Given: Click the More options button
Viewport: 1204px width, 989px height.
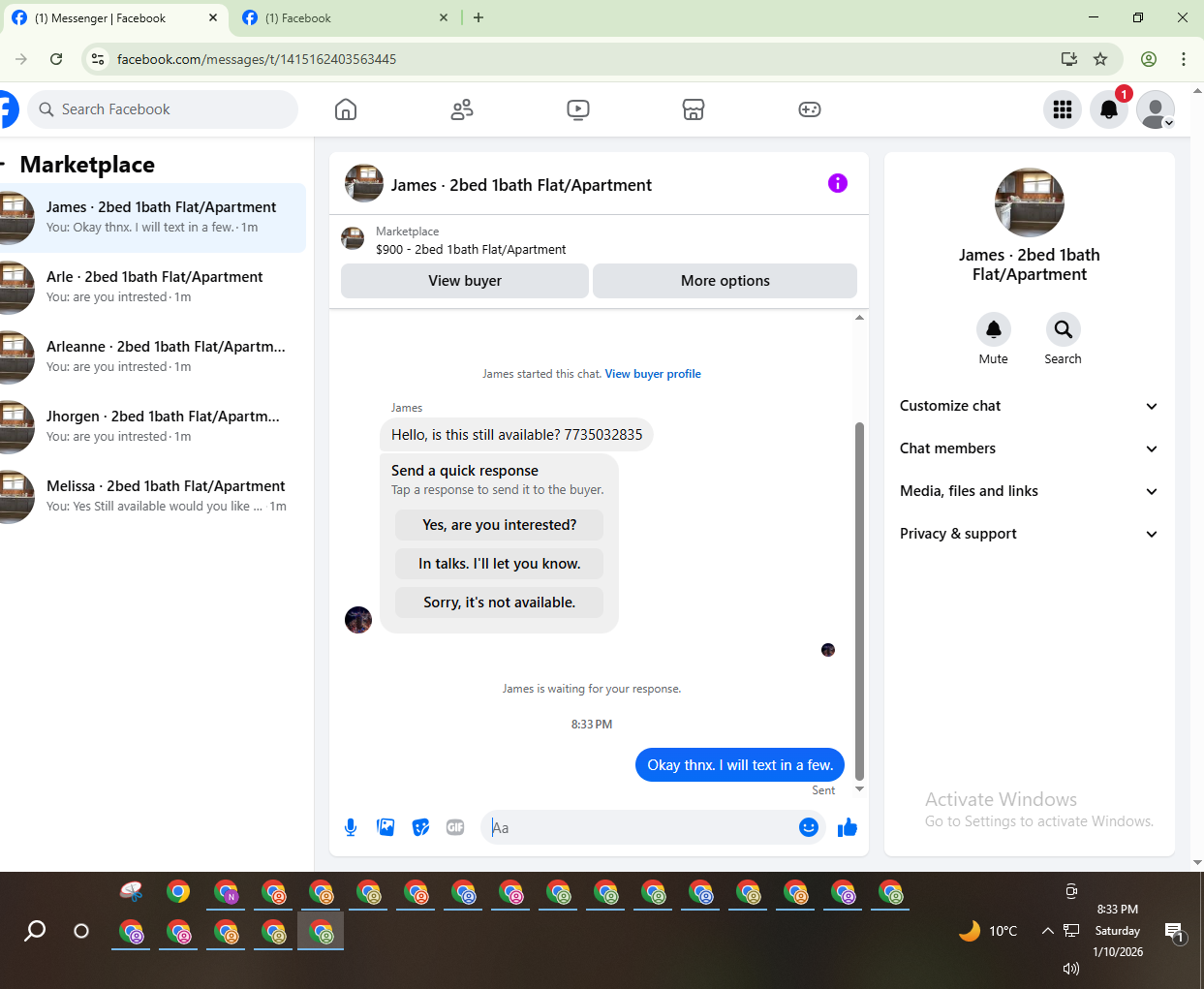Looking at the screenshot, I should (x=725, y=281).
